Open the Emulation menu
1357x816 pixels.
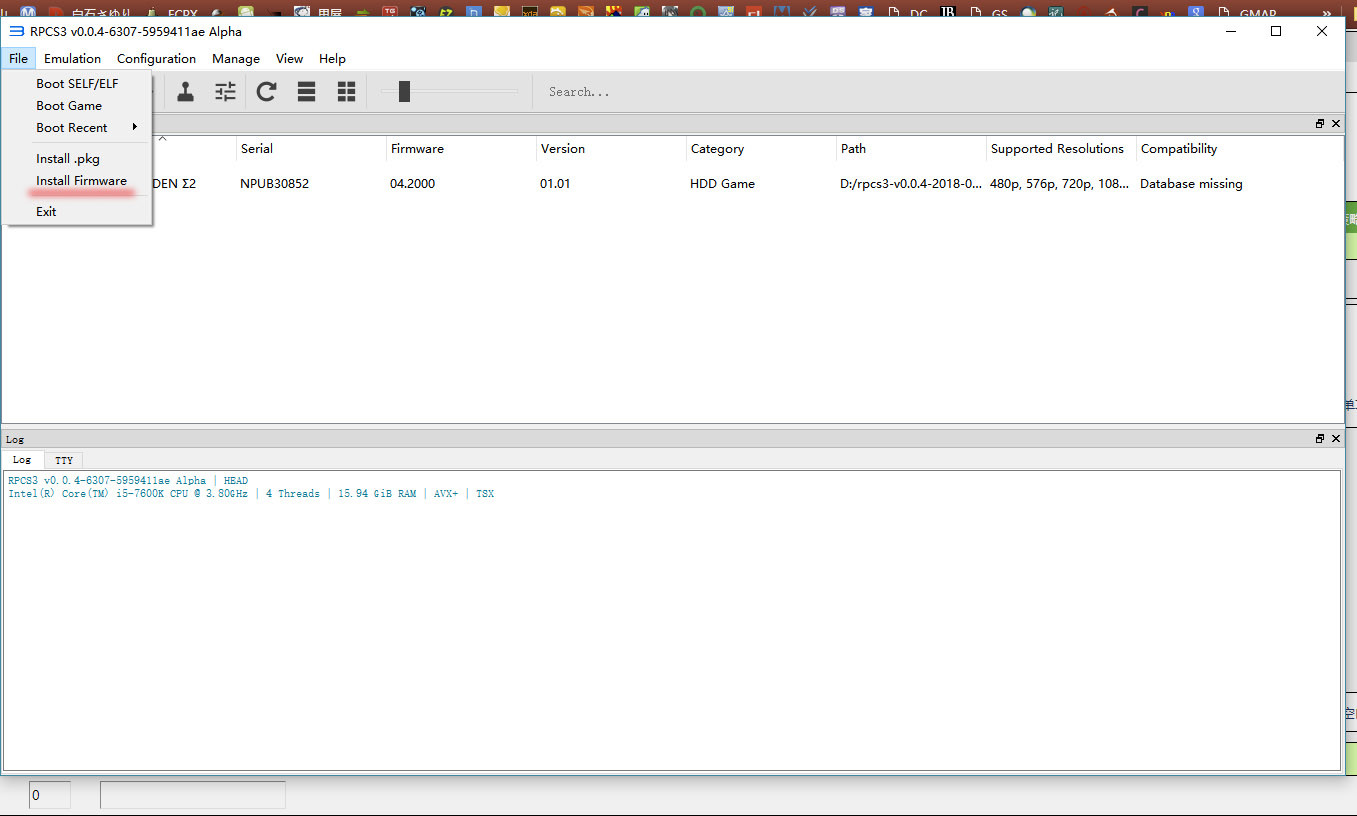[x=72, y=59]
